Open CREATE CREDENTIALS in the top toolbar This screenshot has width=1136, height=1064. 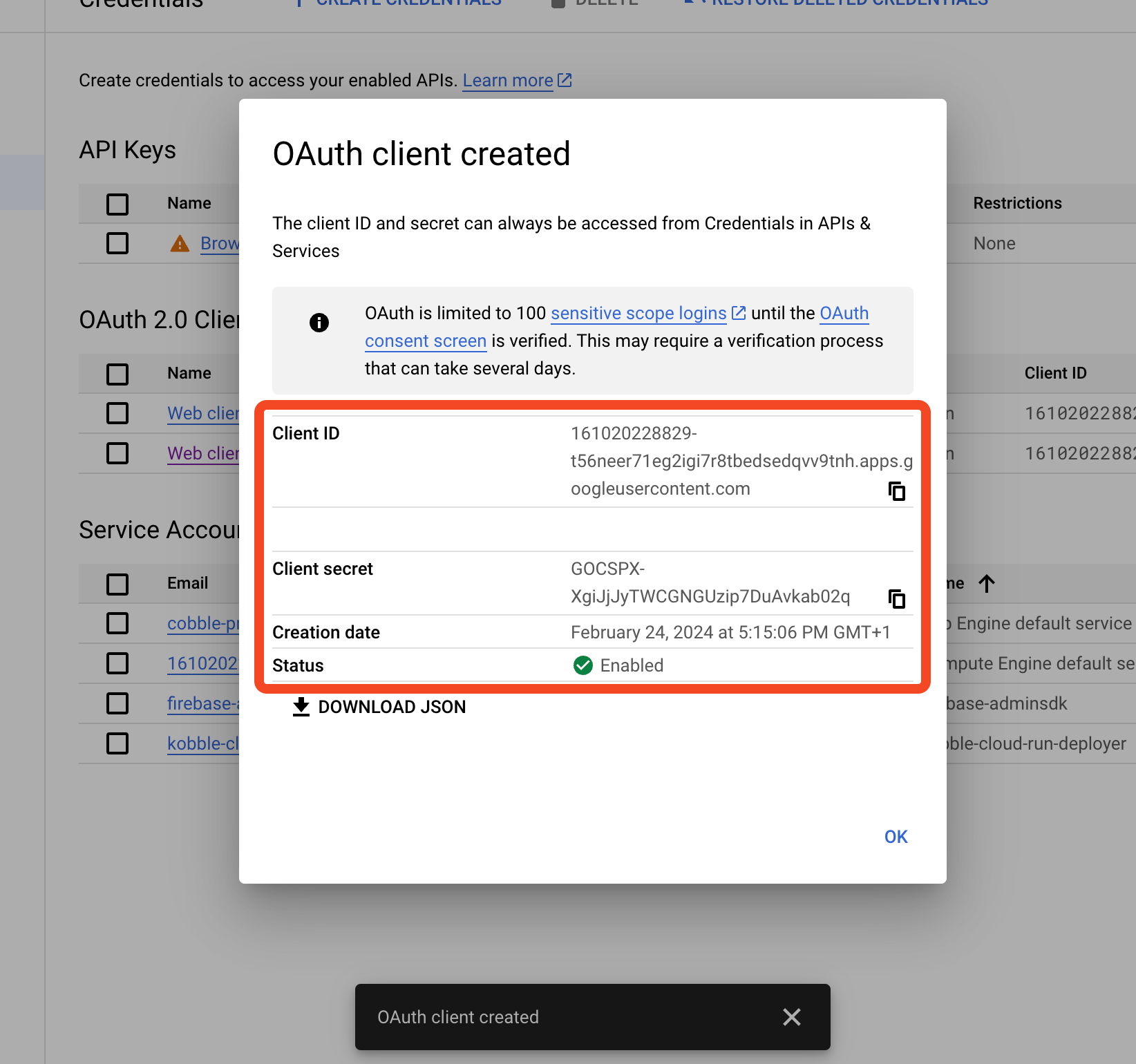(408, 3)
